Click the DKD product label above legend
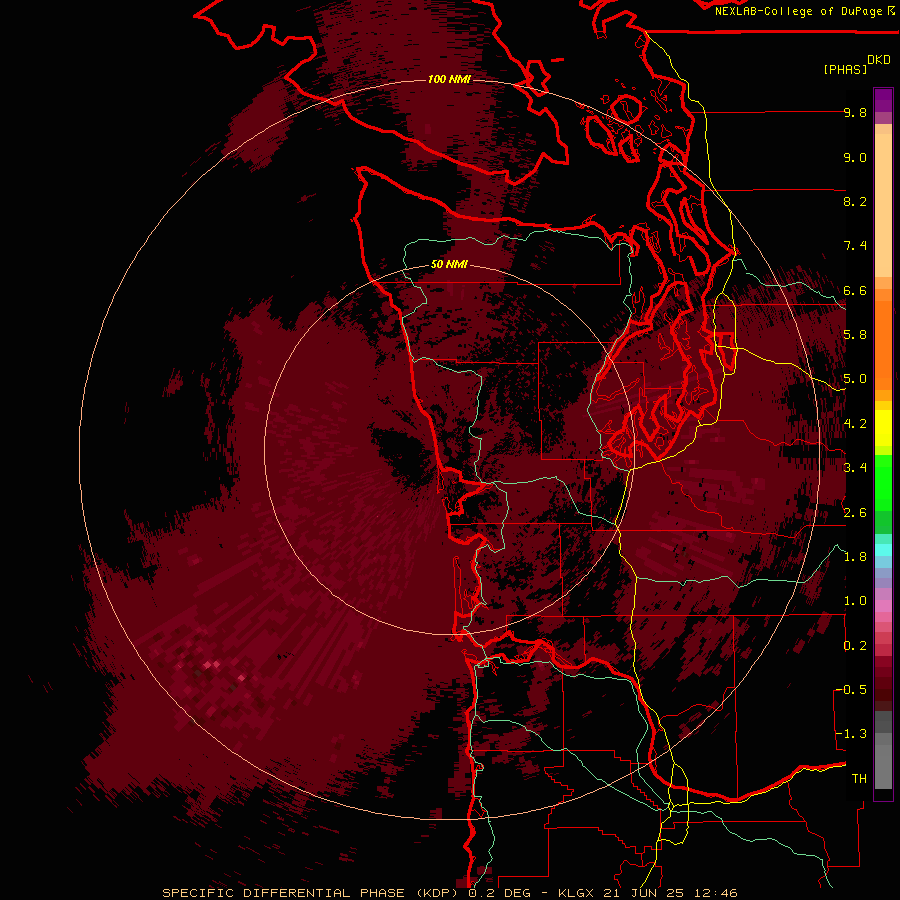Image resolution: width=900 pixels, height=900 pixels. coord(879,60)
